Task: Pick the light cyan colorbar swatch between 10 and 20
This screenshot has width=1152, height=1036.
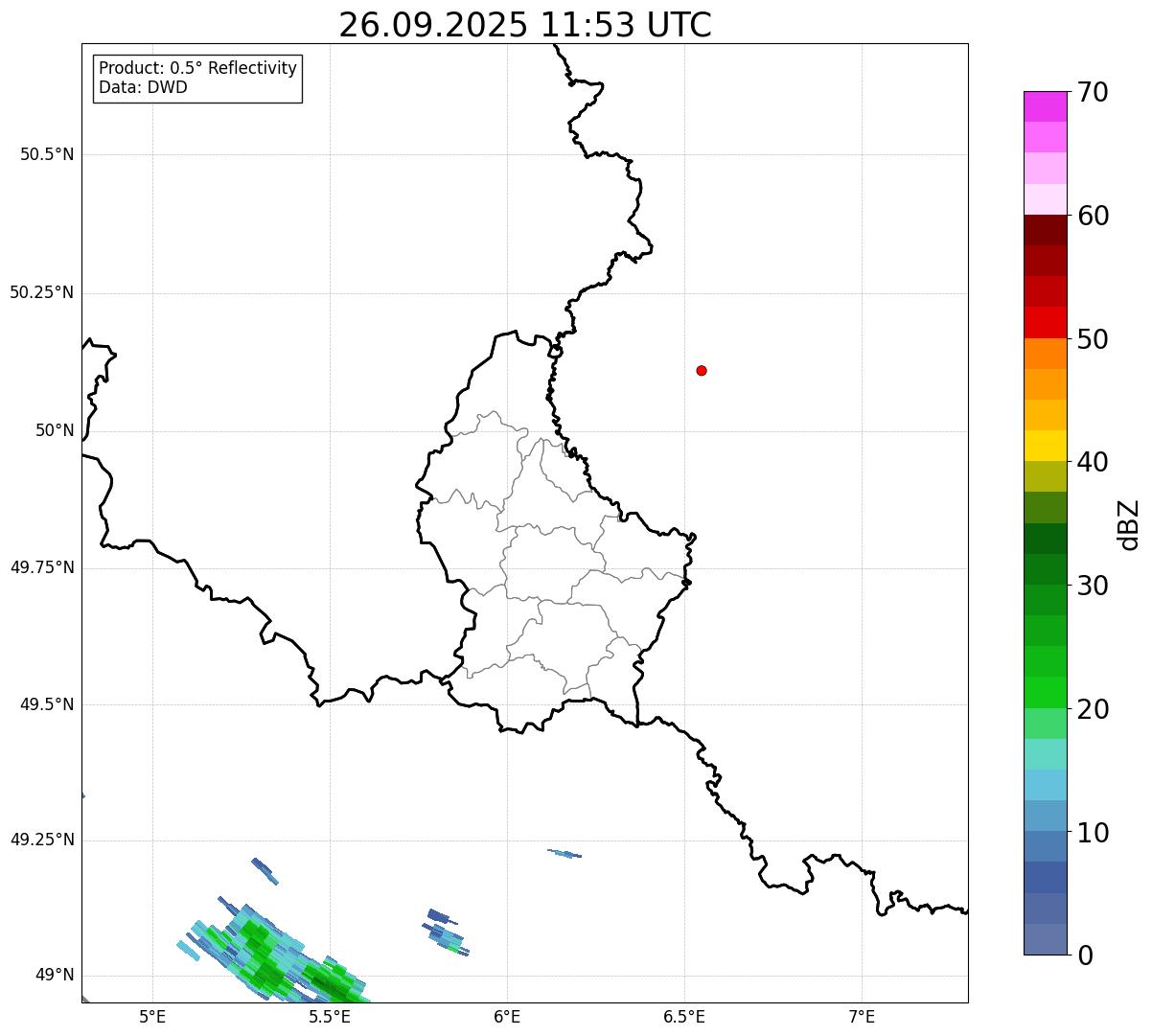Action: (1045, 785)
